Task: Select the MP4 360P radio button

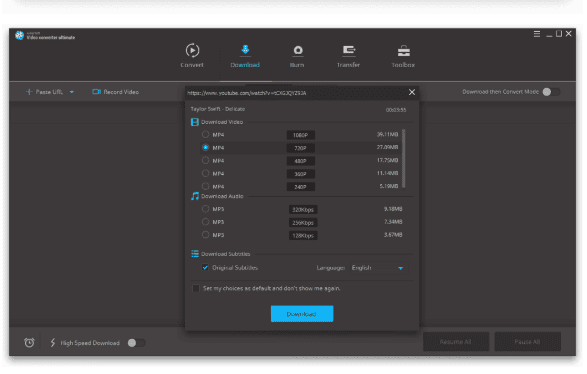Action: [x=205, y=173]
